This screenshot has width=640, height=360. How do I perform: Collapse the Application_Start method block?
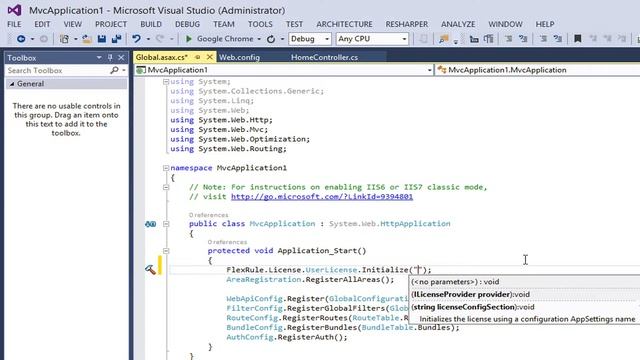(166, 251)
